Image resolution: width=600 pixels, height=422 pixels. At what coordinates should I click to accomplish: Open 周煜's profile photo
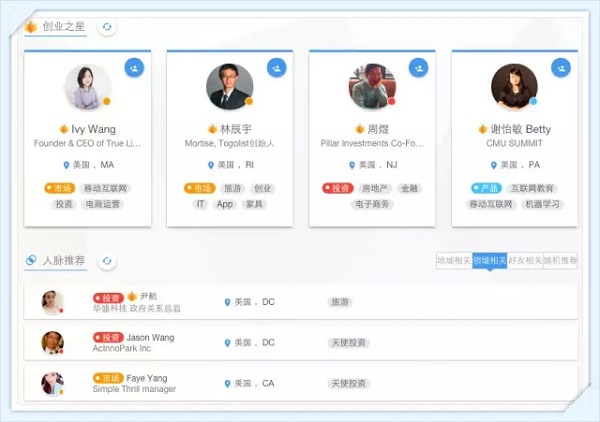(x=372, y=87)
